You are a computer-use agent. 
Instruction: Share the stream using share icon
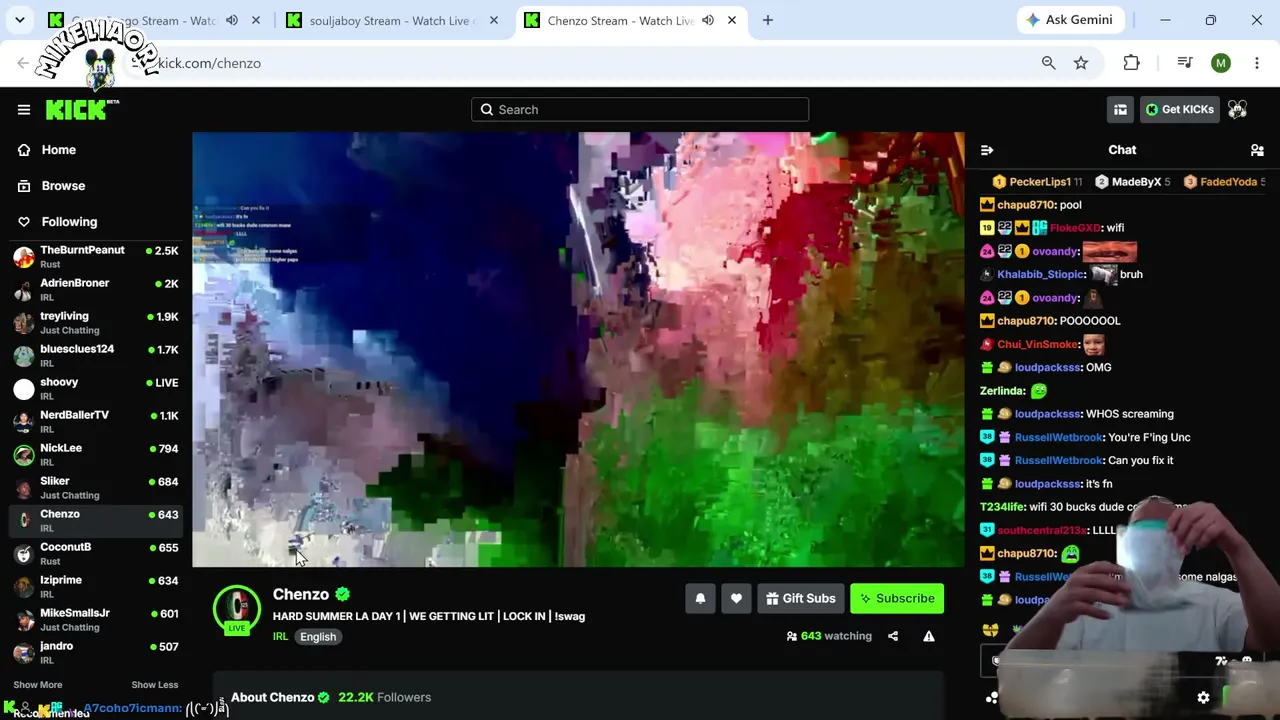[893, 636]
